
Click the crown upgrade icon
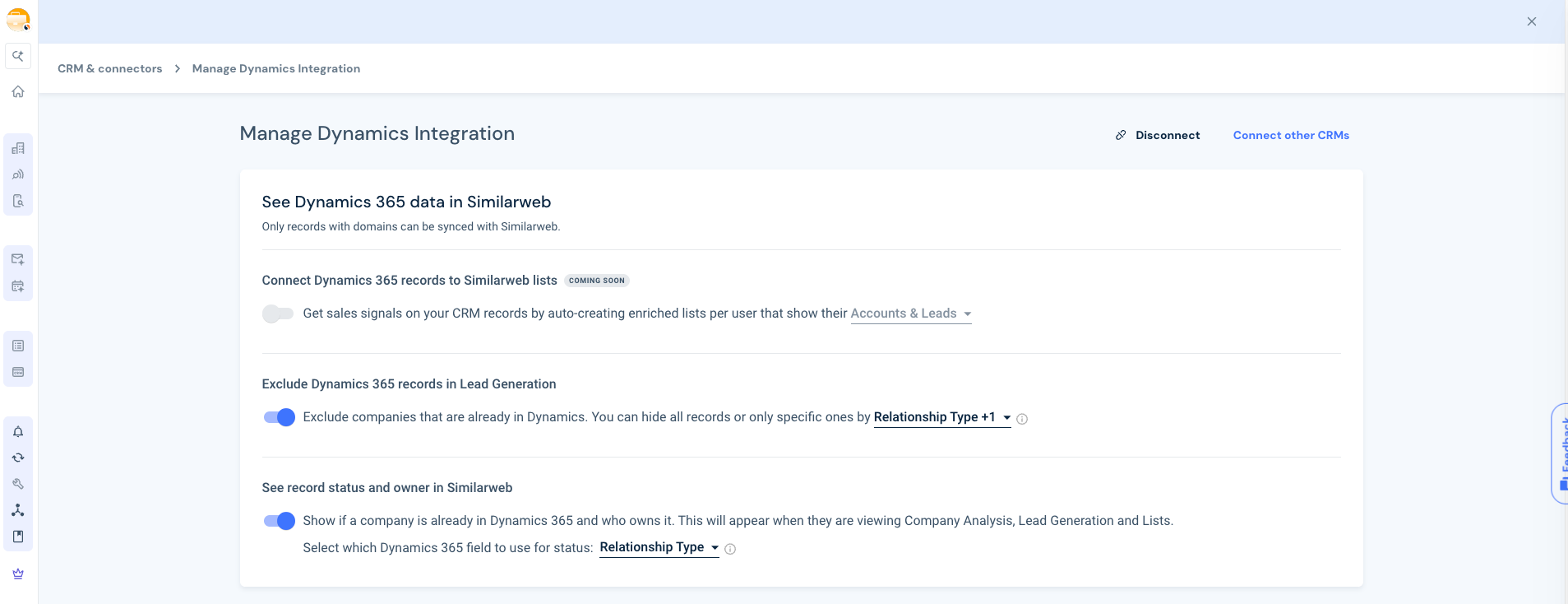(18, 574)
